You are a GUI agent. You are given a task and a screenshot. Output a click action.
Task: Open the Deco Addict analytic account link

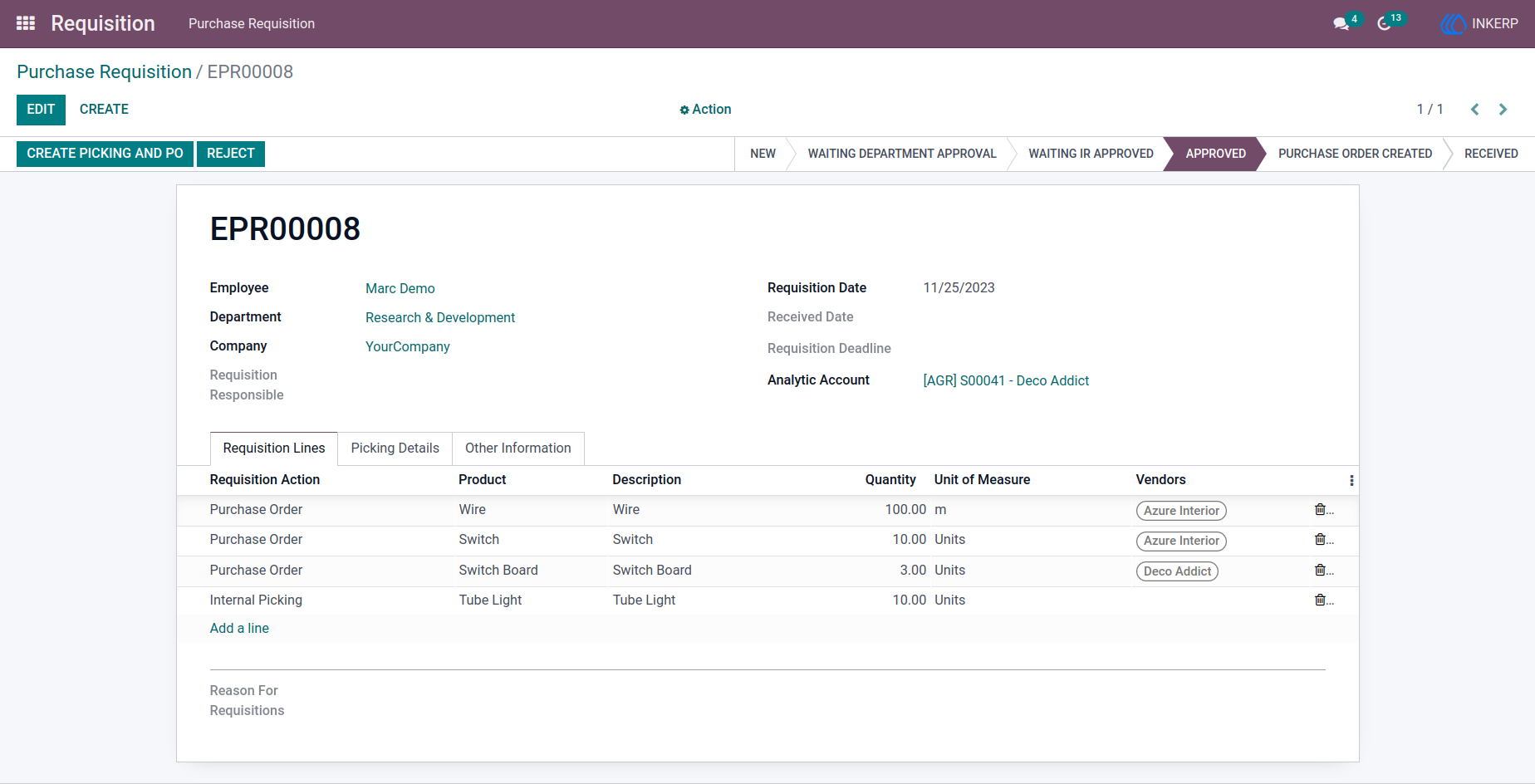point(1006,380)
